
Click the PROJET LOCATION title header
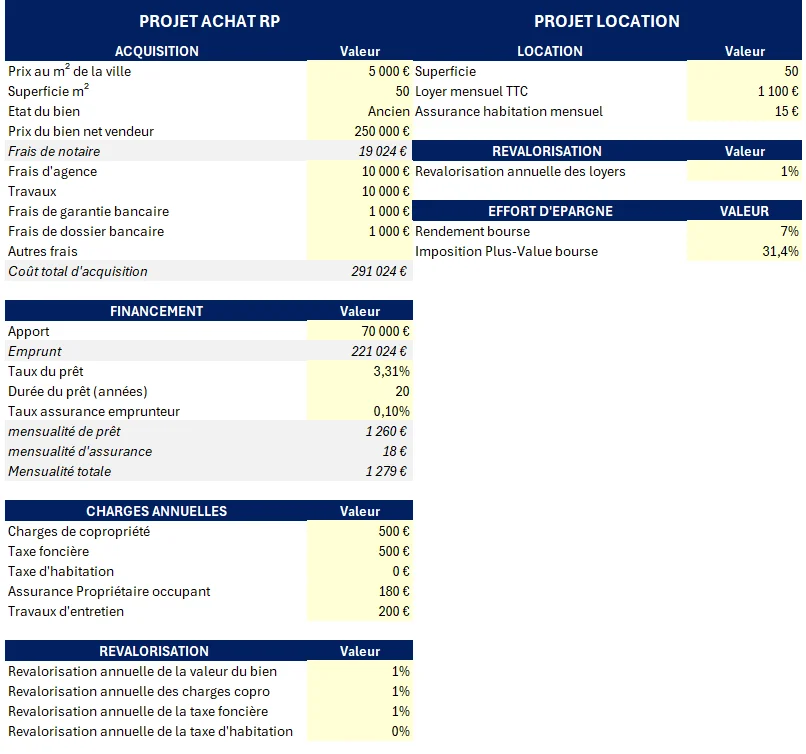coord(606,21)
